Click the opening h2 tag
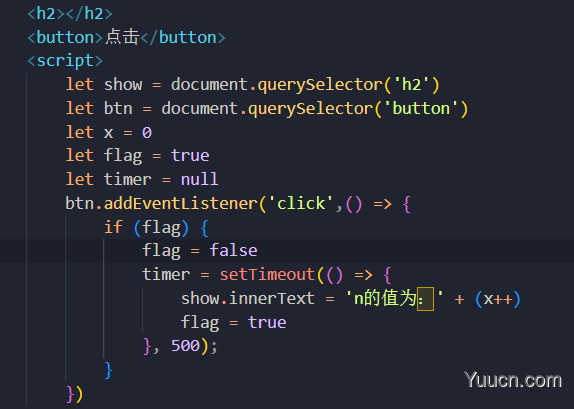 coord(46,14)
